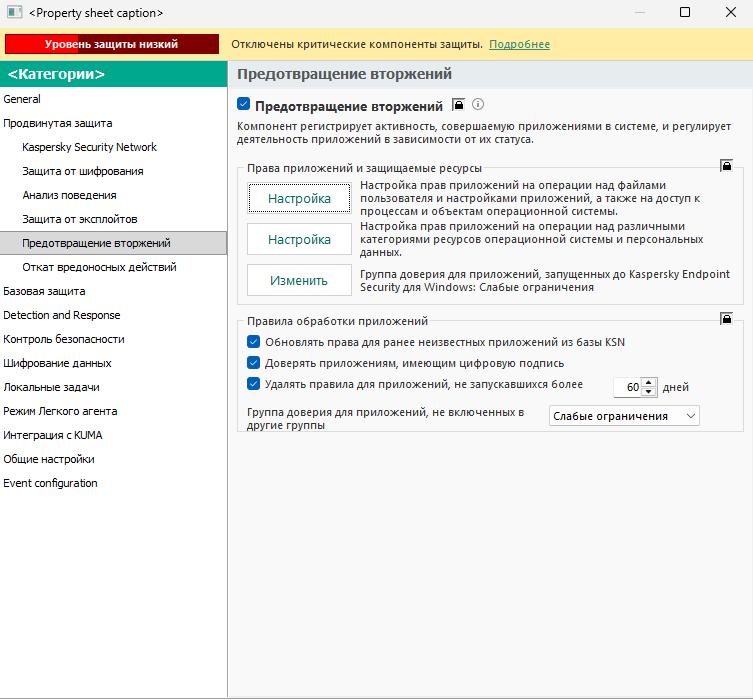The image size is (753, 700).
Task: Maximize the property sheet window
Action: click(685, 12)
